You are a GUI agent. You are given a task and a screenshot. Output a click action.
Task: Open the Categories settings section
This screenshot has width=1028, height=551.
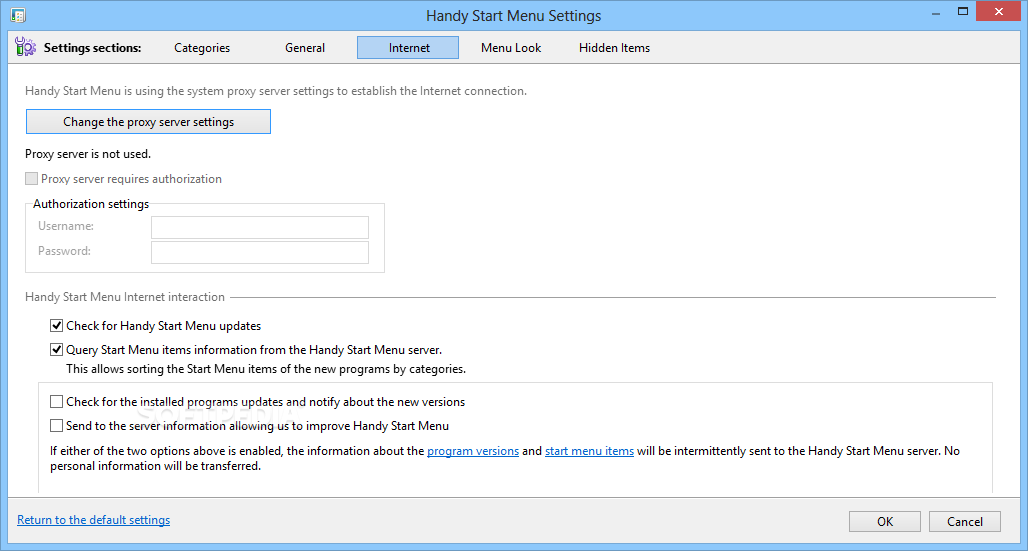coord(202,48)
